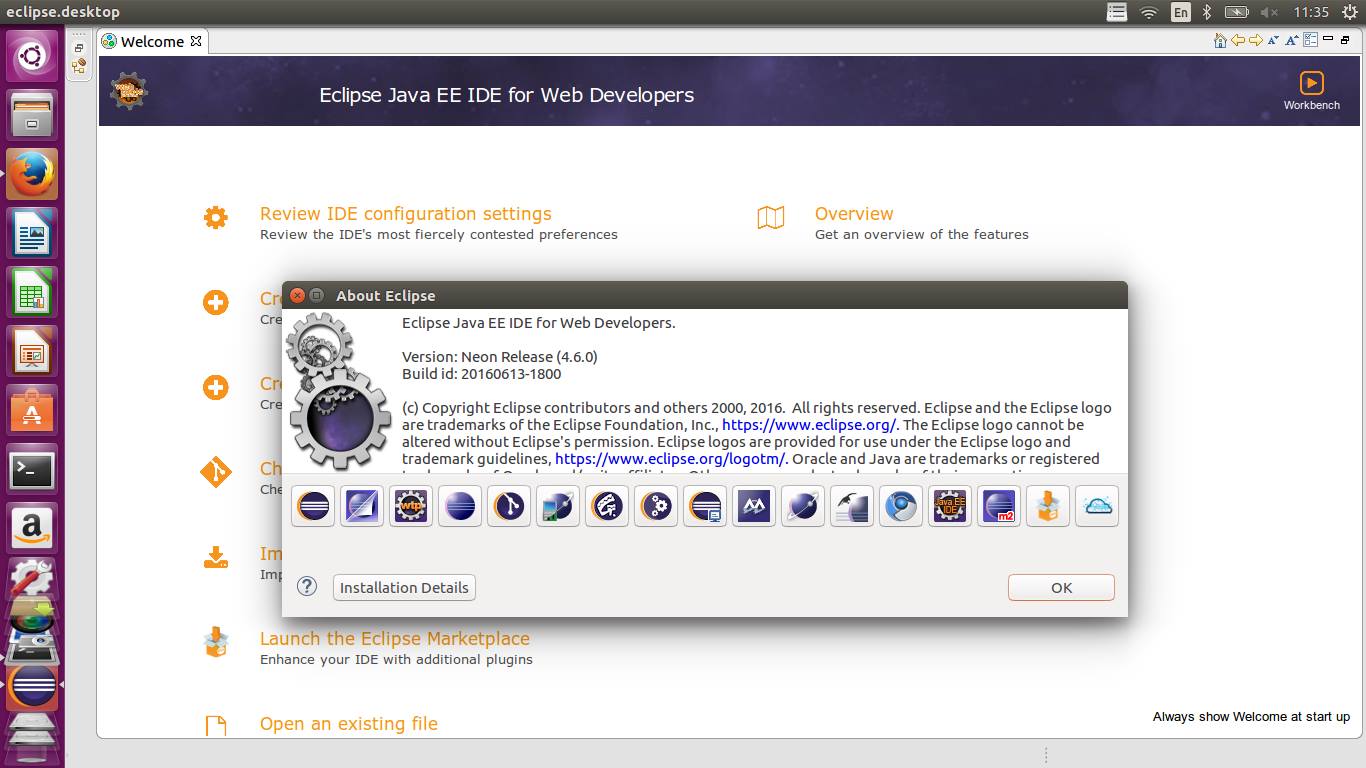Navigate back with the yellow left arrow

pos(1238,40)
